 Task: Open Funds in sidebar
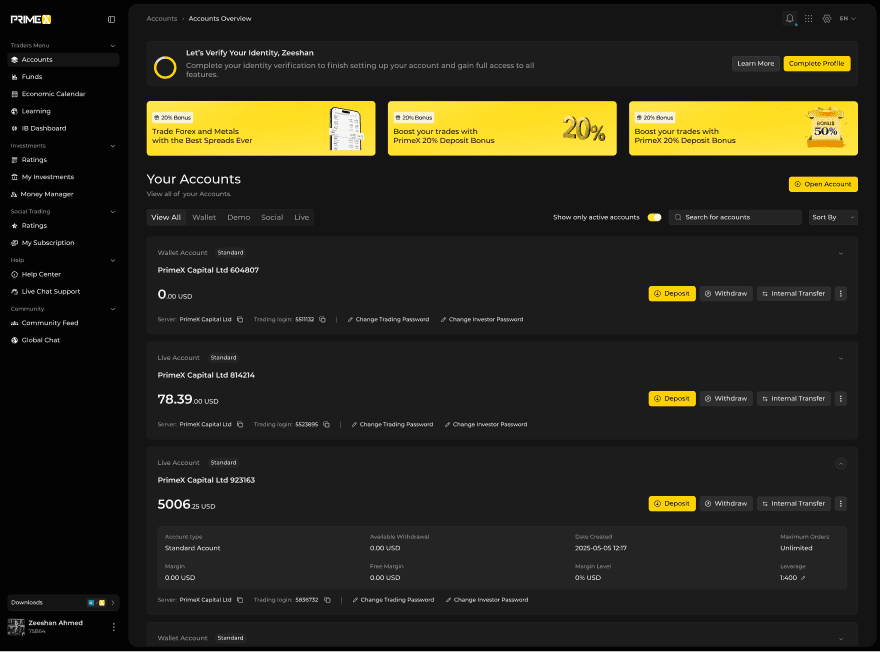pyautogui.click(x=63, y=77)
